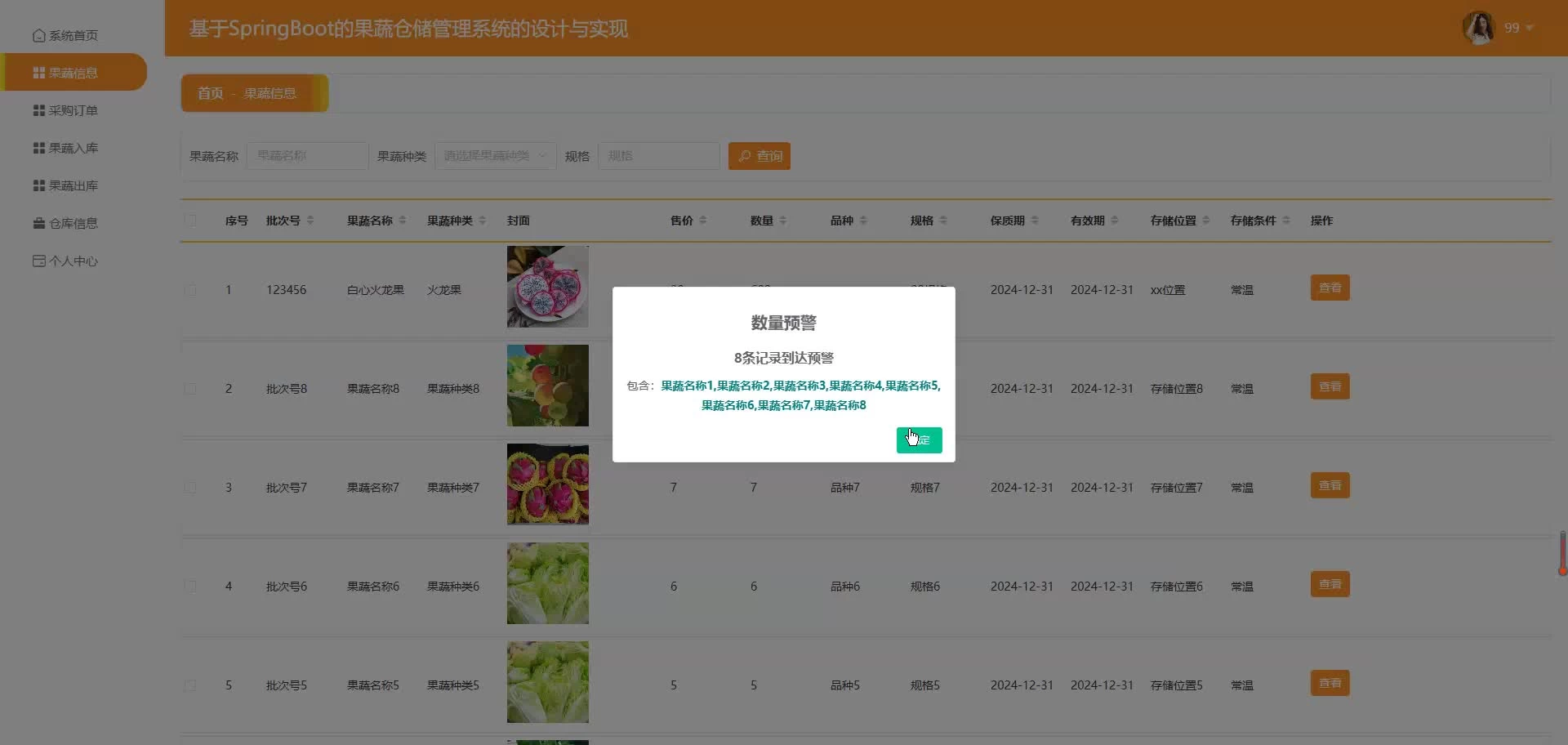Sort by 批次号 column arrows
Viewport: 1568px width, 745px height.
point(310,221)
